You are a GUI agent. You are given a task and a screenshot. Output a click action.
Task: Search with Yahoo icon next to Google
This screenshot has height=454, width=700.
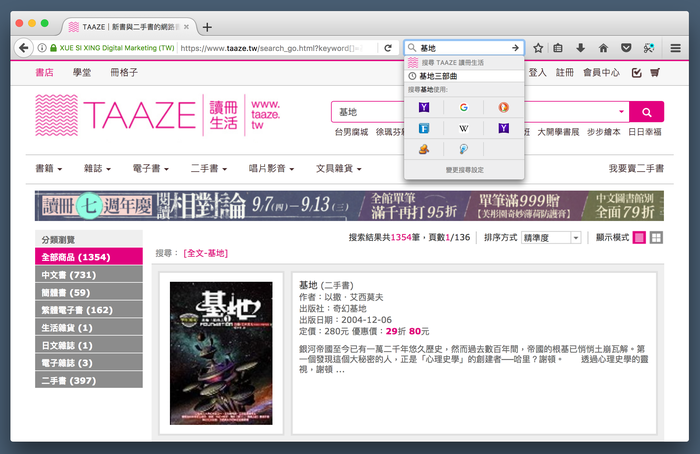point(424,107)
